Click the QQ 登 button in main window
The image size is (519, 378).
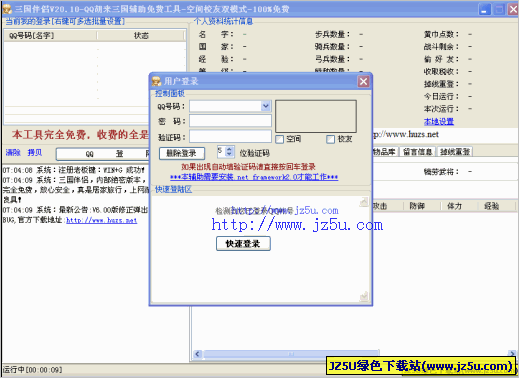click(103, 154)
